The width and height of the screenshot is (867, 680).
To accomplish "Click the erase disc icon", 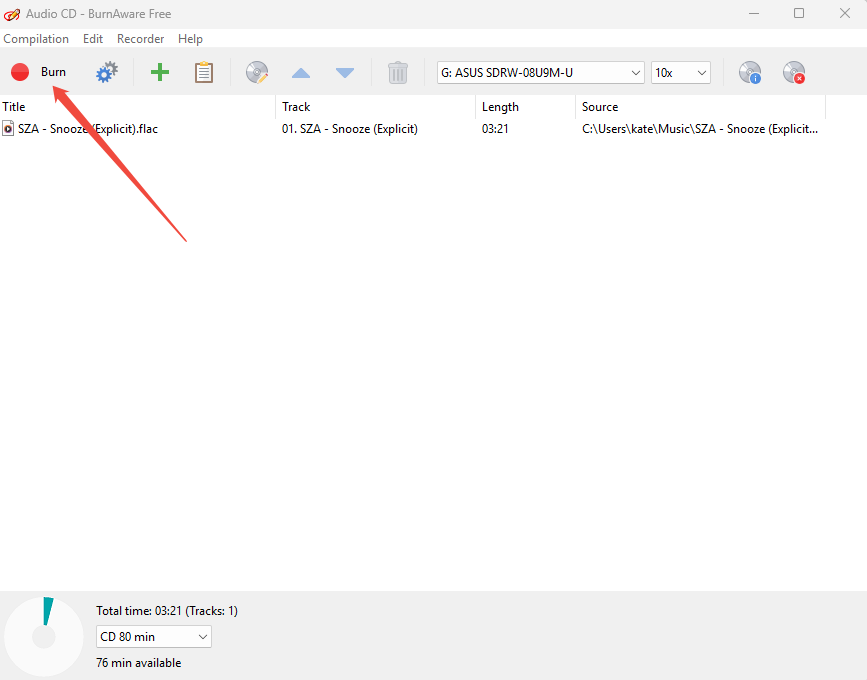I will [794, 72].
